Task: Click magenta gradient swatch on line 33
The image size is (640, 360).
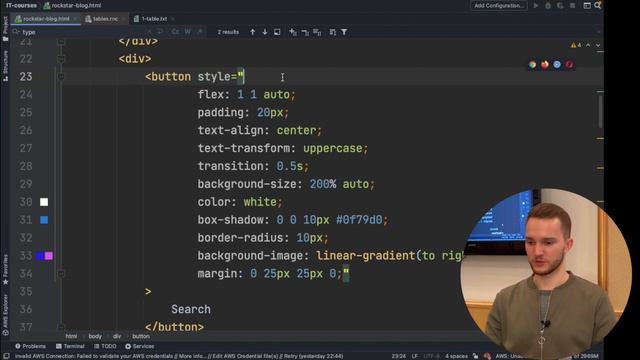Action: tap(49, 256)
